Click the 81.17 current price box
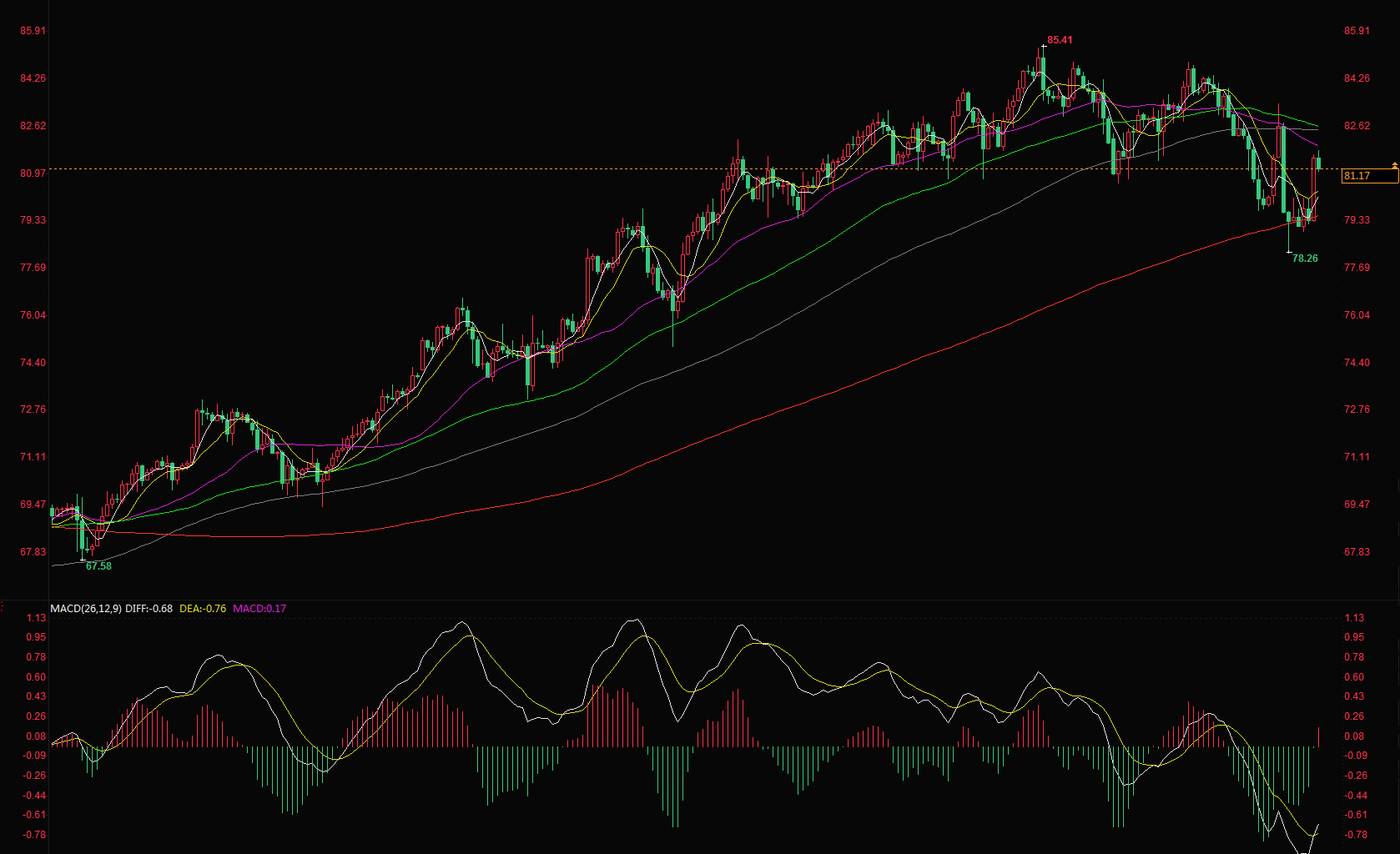Viewport: 1400px width, 854px height. tap(1368, 176)
